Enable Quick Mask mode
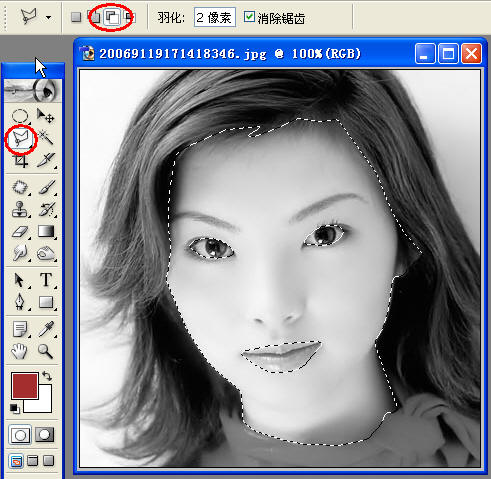The width and height of the screenshot is (491, 479). [45, 434]
